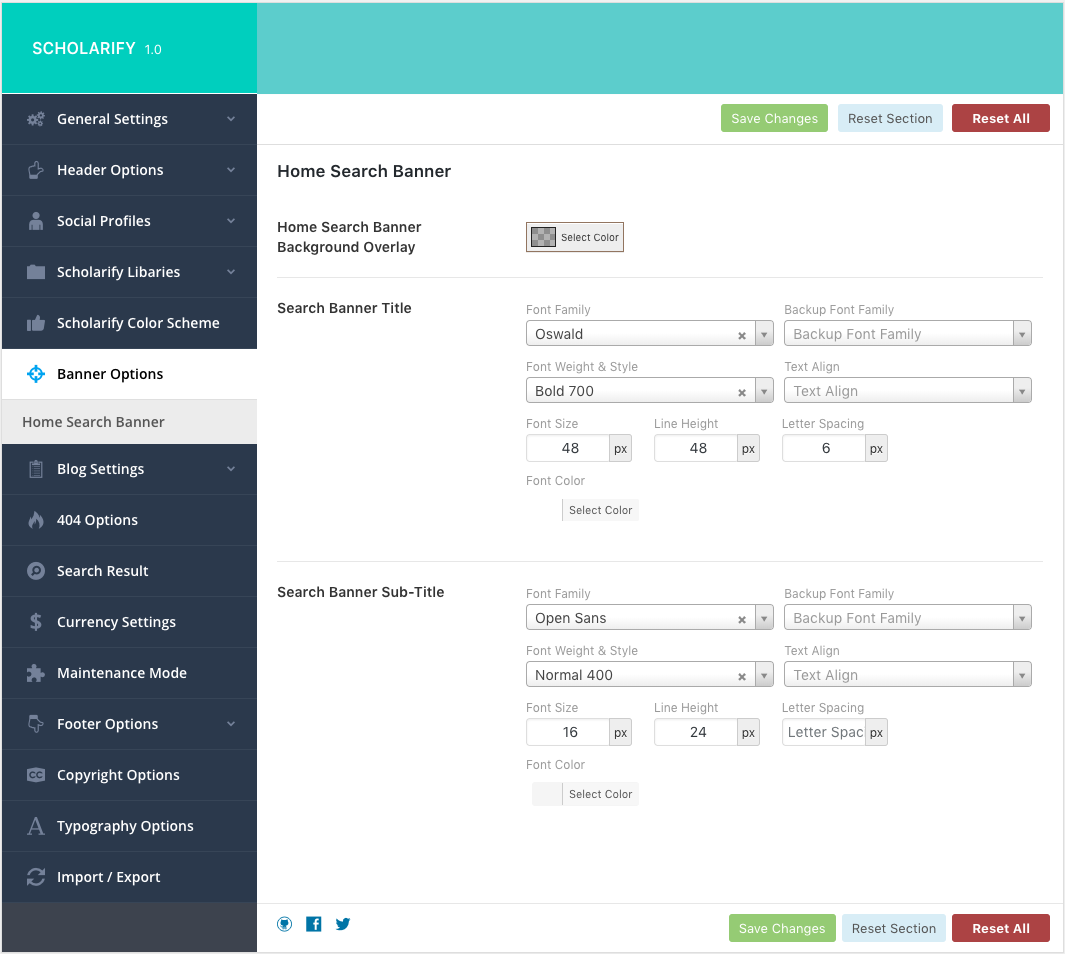1065x954 pixels.
Task: Open Sub-Title Backup Font Family dropdown
Action: point(907,618)
